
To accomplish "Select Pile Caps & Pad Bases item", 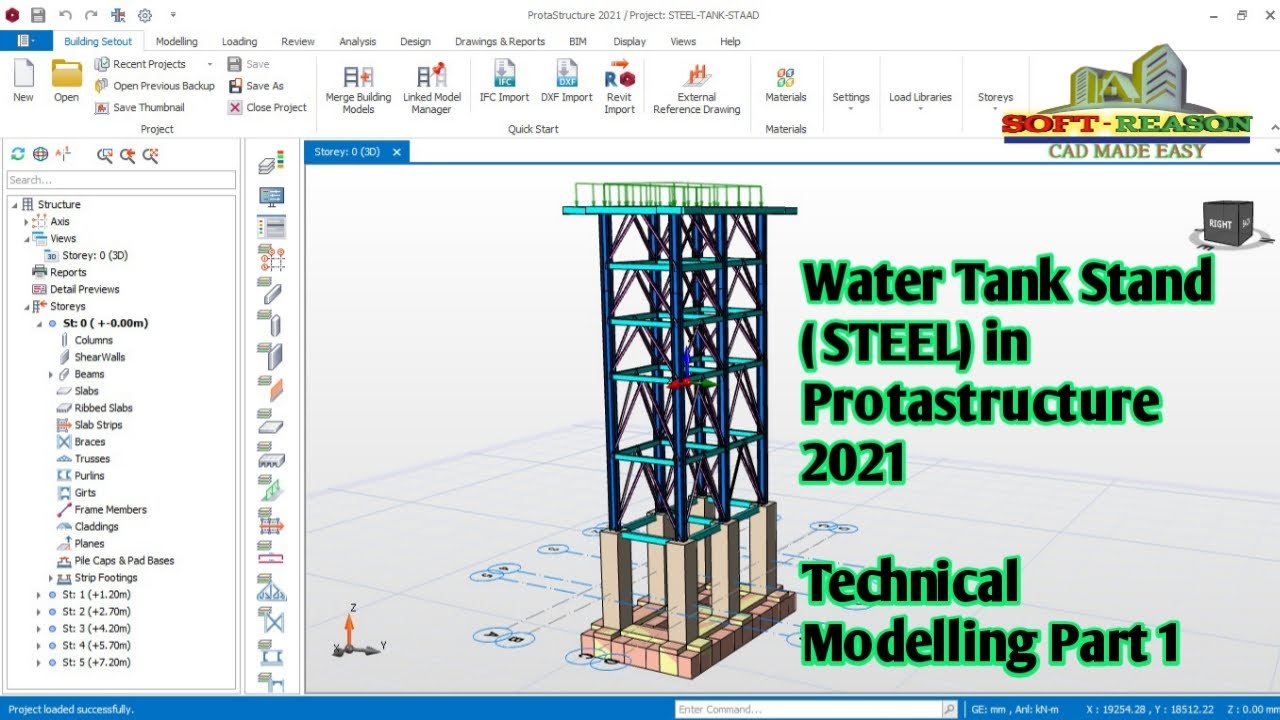I will click(124, 562).
